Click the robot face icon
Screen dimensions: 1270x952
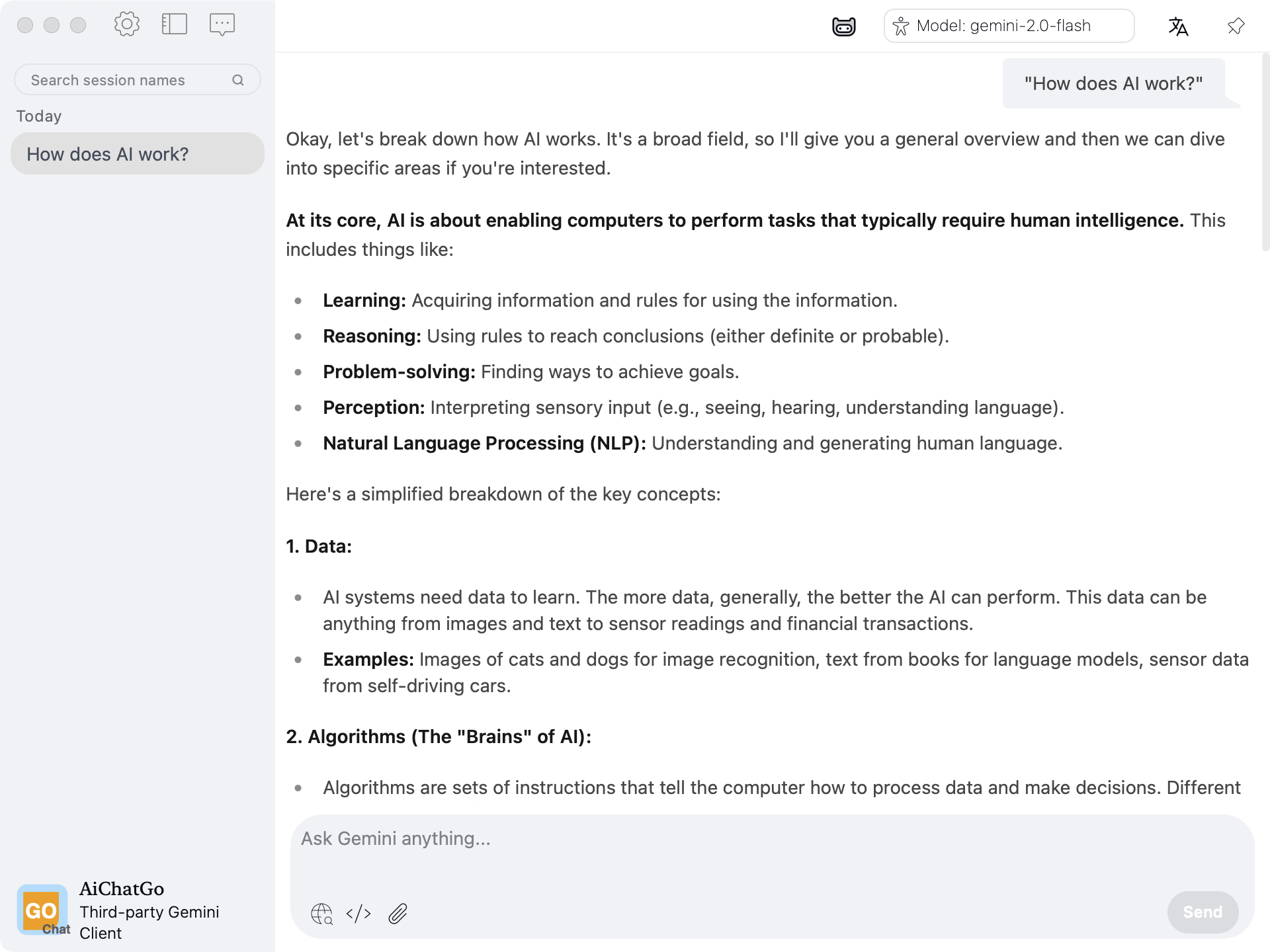coord(843,26)
